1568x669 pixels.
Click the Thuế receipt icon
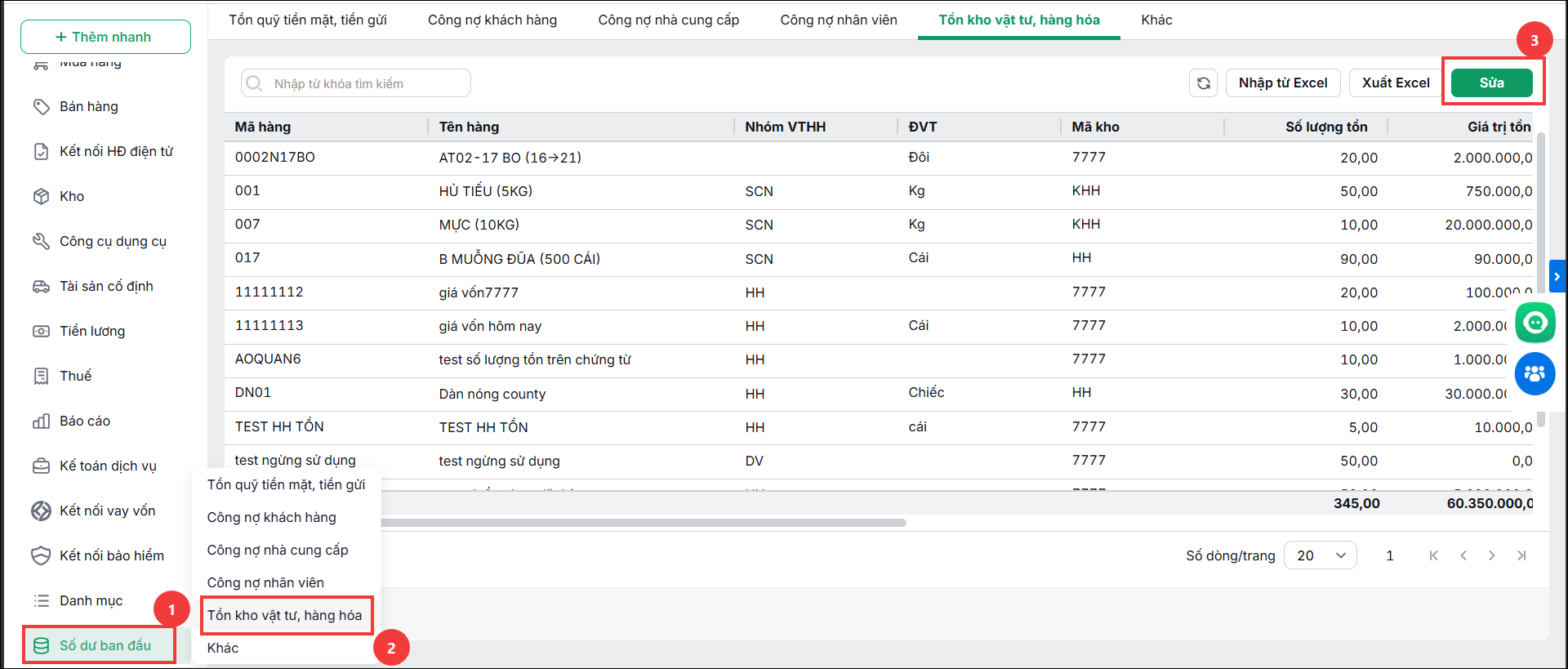pos(41,377)
